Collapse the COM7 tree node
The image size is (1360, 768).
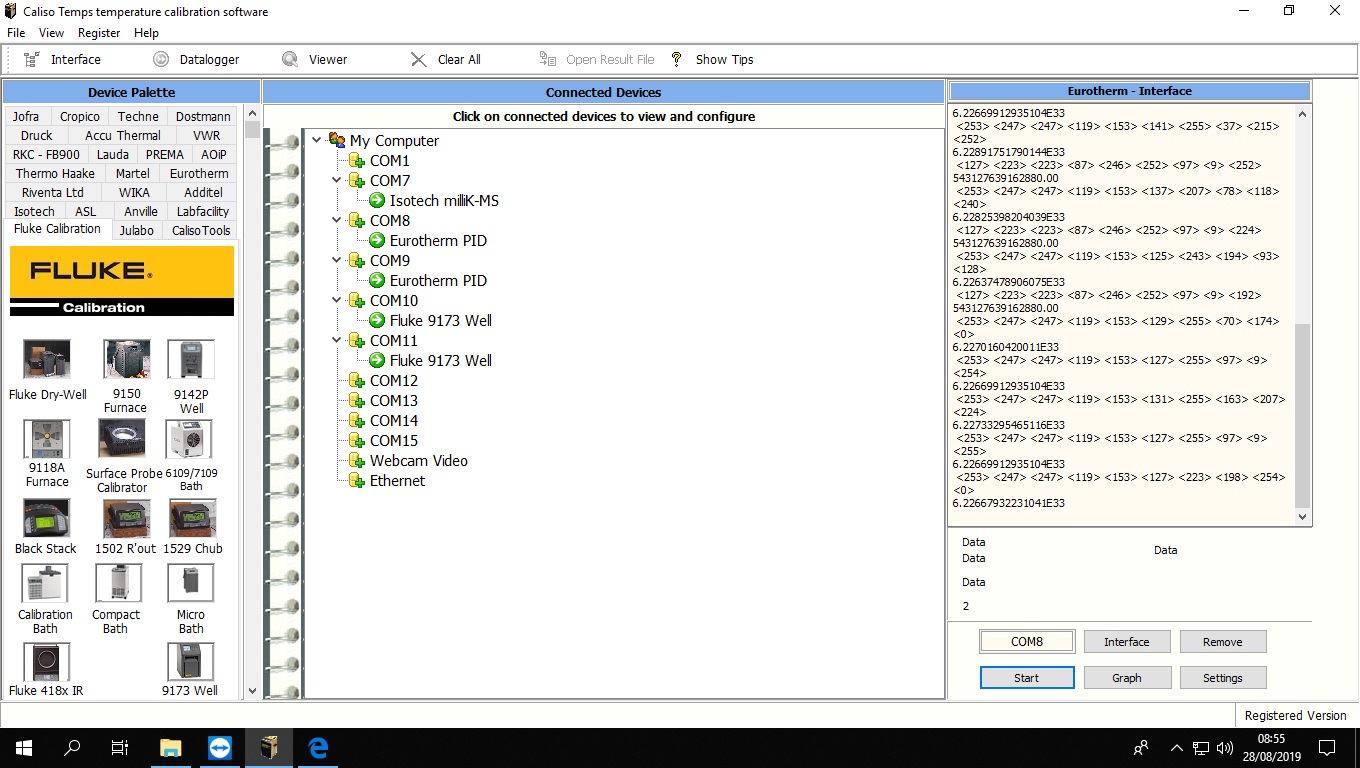coord(337,180)
